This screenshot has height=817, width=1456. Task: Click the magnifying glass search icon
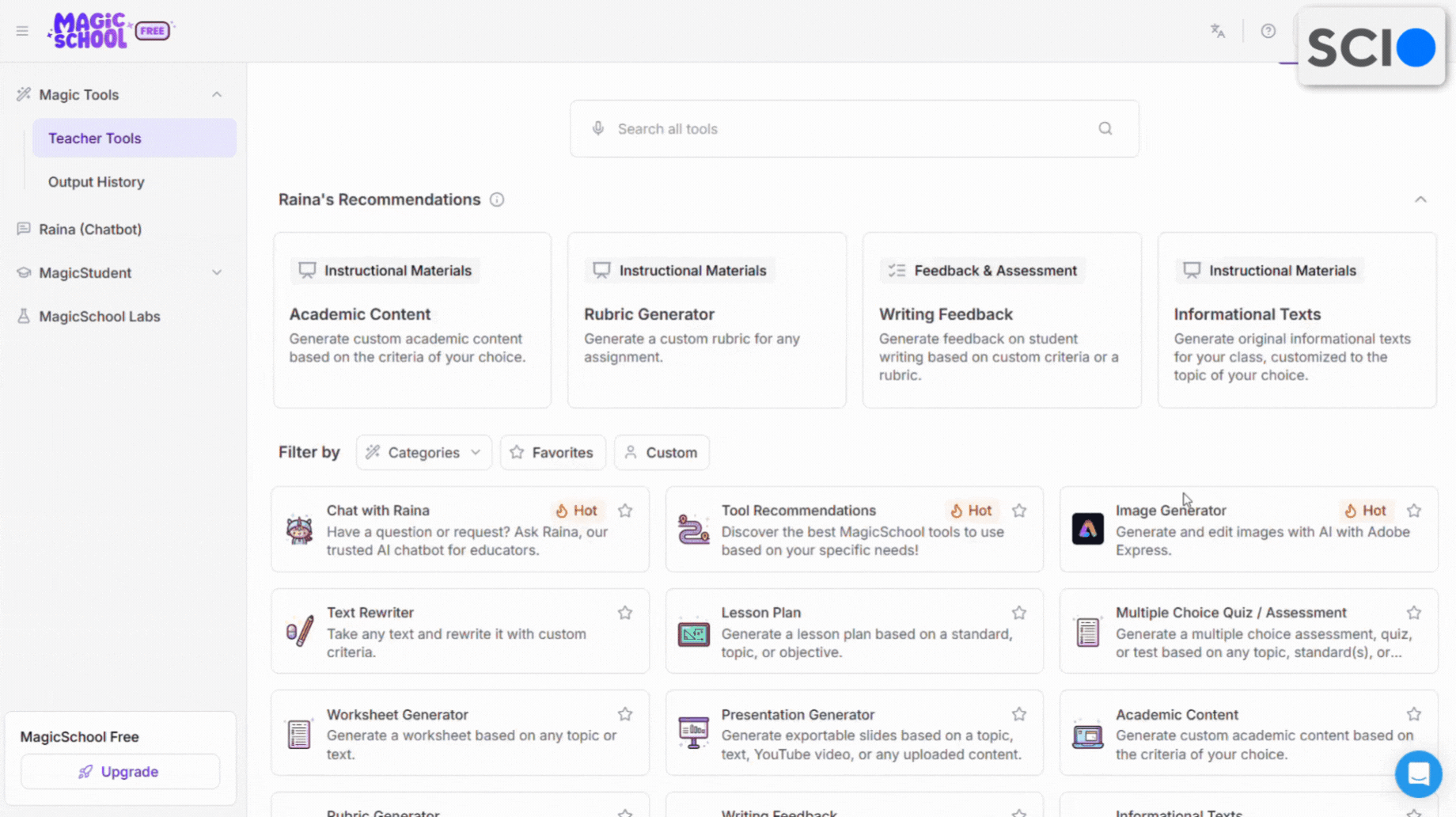click(1105, 128)
